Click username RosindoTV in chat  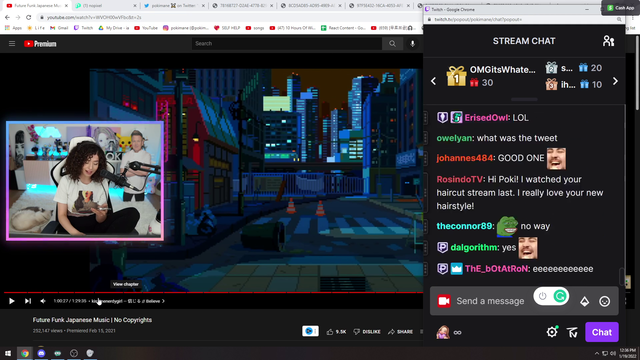pos(460,179)
